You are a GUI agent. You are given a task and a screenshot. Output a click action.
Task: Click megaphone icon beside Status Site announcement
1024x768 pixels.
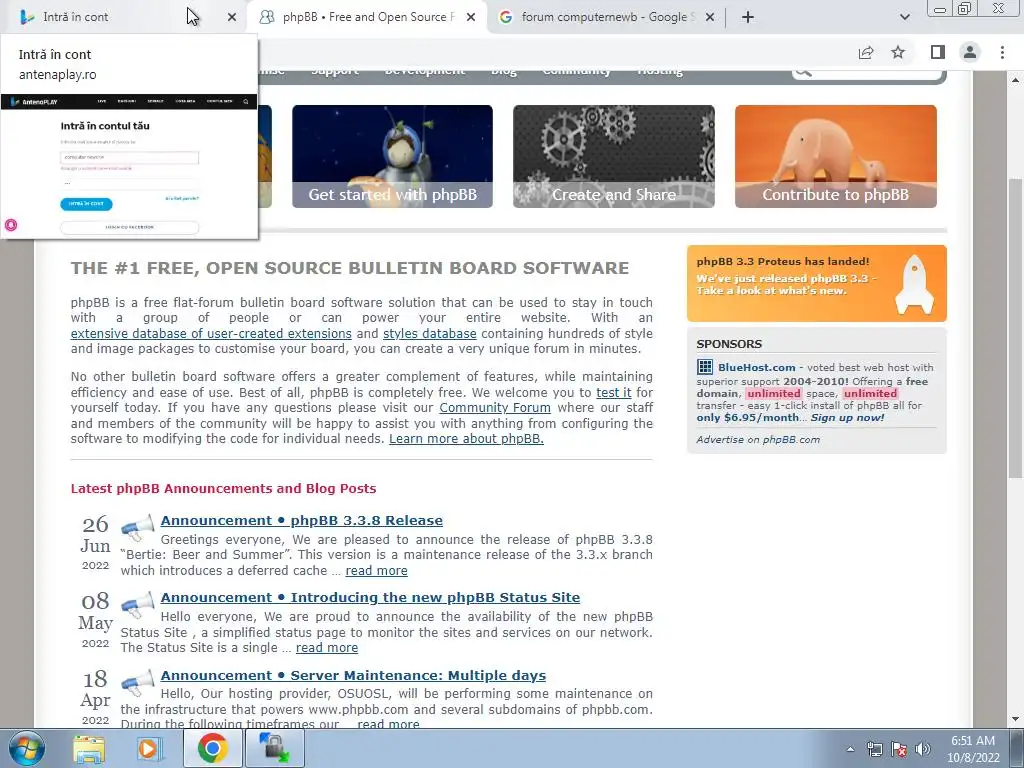138,605
